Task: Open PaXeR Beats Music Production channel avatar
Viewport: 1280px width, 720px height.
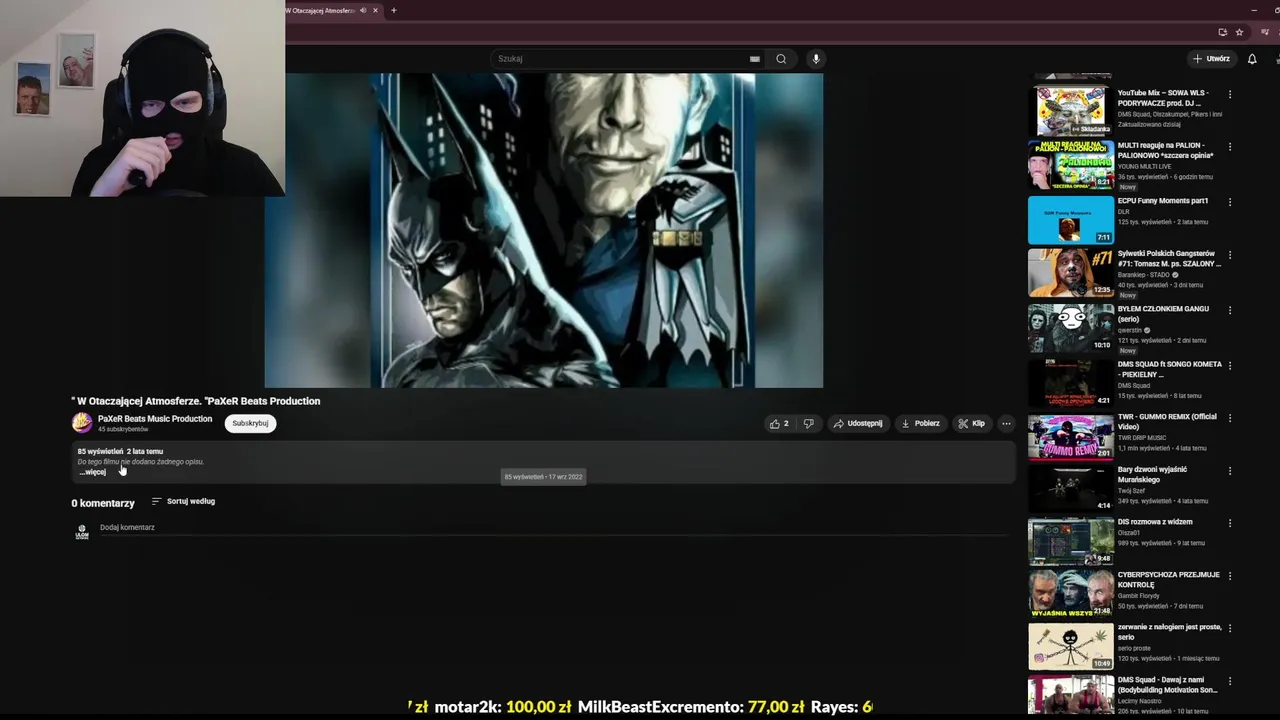Action: click(82, 423)
